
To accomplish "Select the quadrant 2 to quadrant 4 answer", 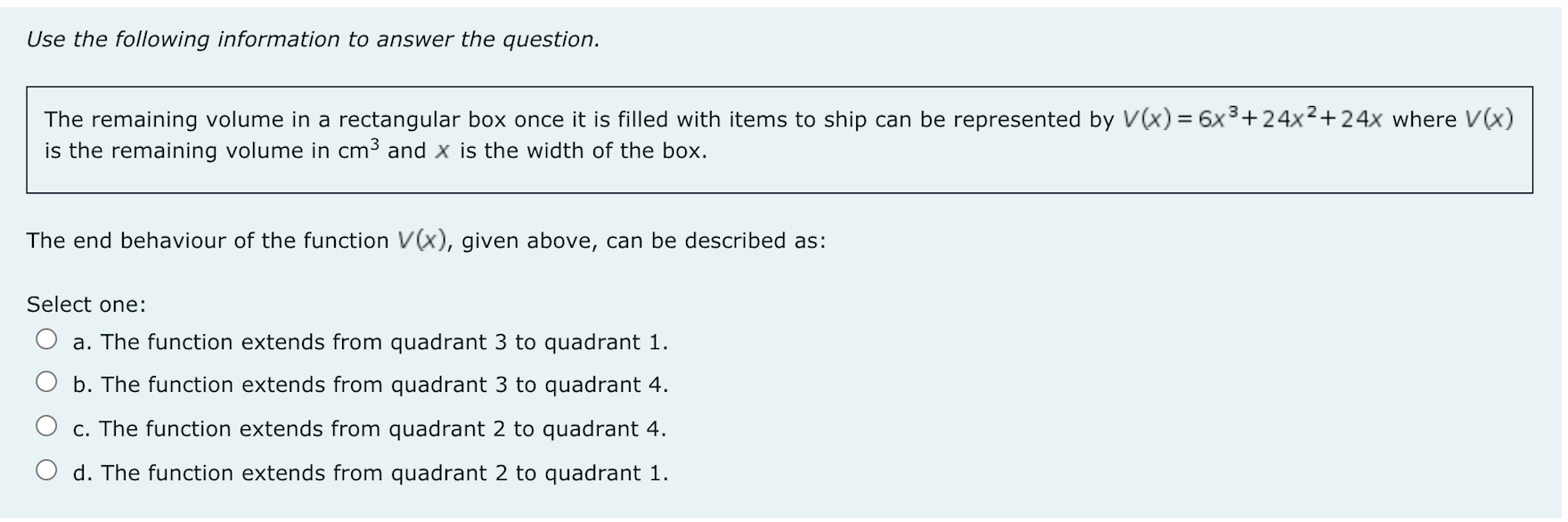I will 46,427.
